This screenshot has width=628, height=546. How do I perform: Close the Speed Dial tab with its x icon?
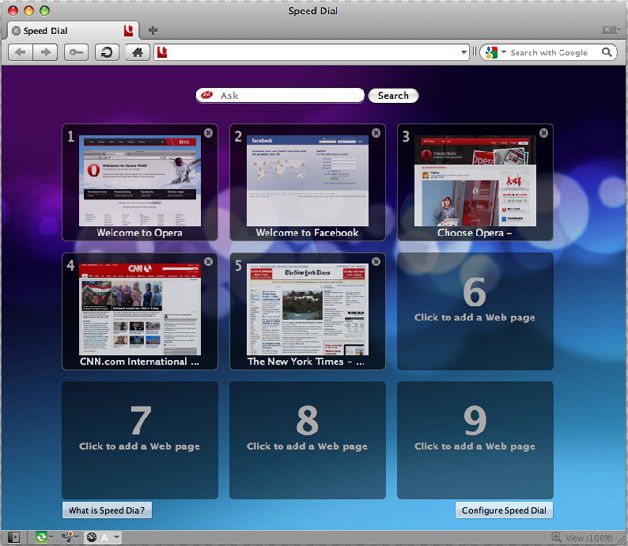[16, 31]
